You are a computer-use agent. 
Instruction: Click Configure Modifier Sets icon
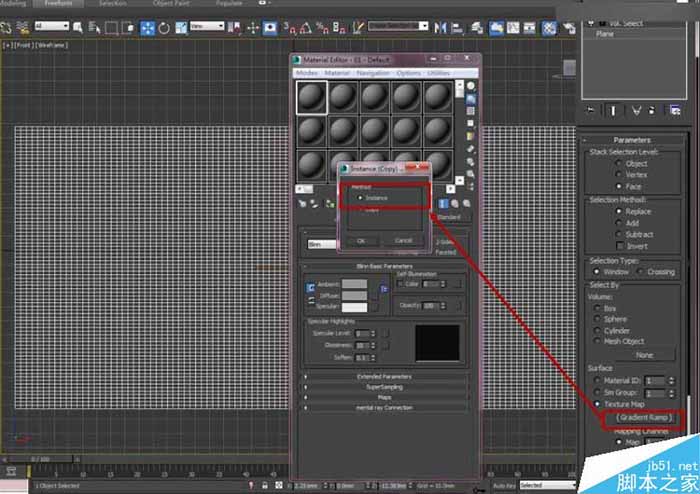pyautogui.click(x=675, y=110)
